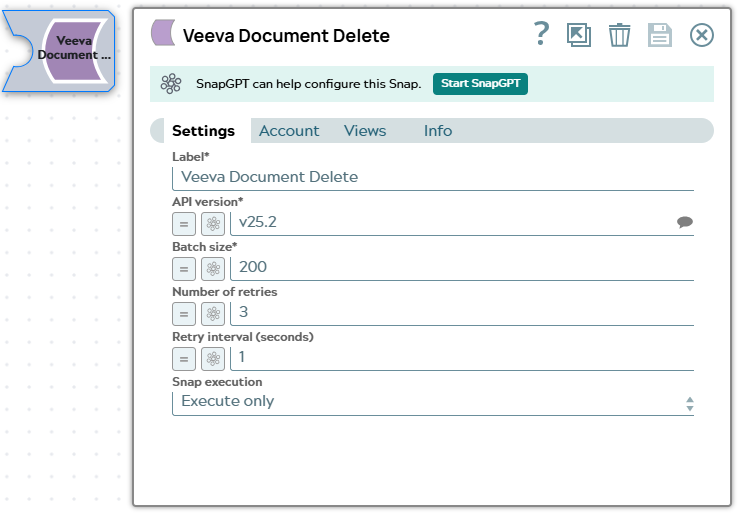738x517 pixels.
Task: Edit the Label input field
Action: (x=433, y=178)
